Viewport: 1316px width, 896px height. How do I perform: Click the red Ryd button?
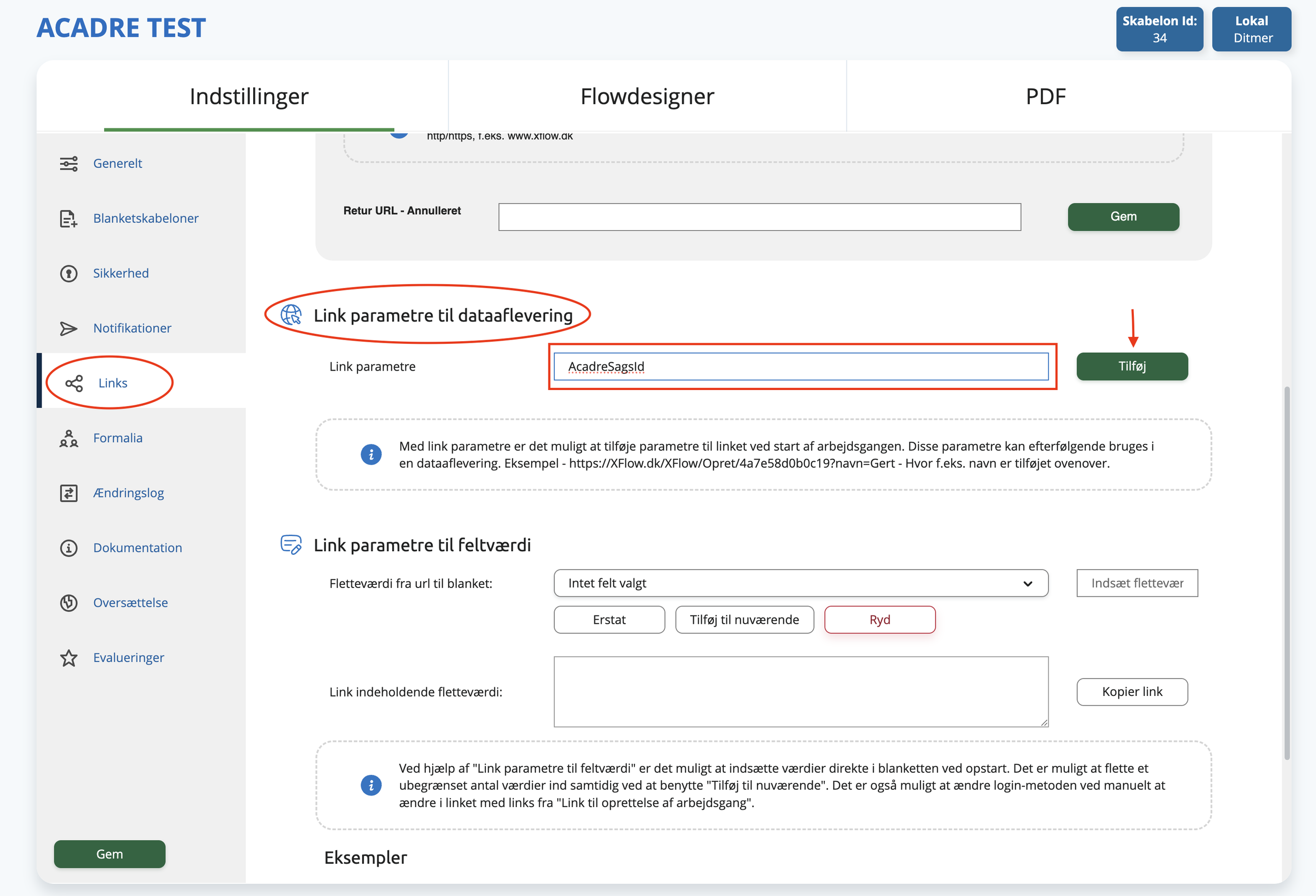point(880,620)
